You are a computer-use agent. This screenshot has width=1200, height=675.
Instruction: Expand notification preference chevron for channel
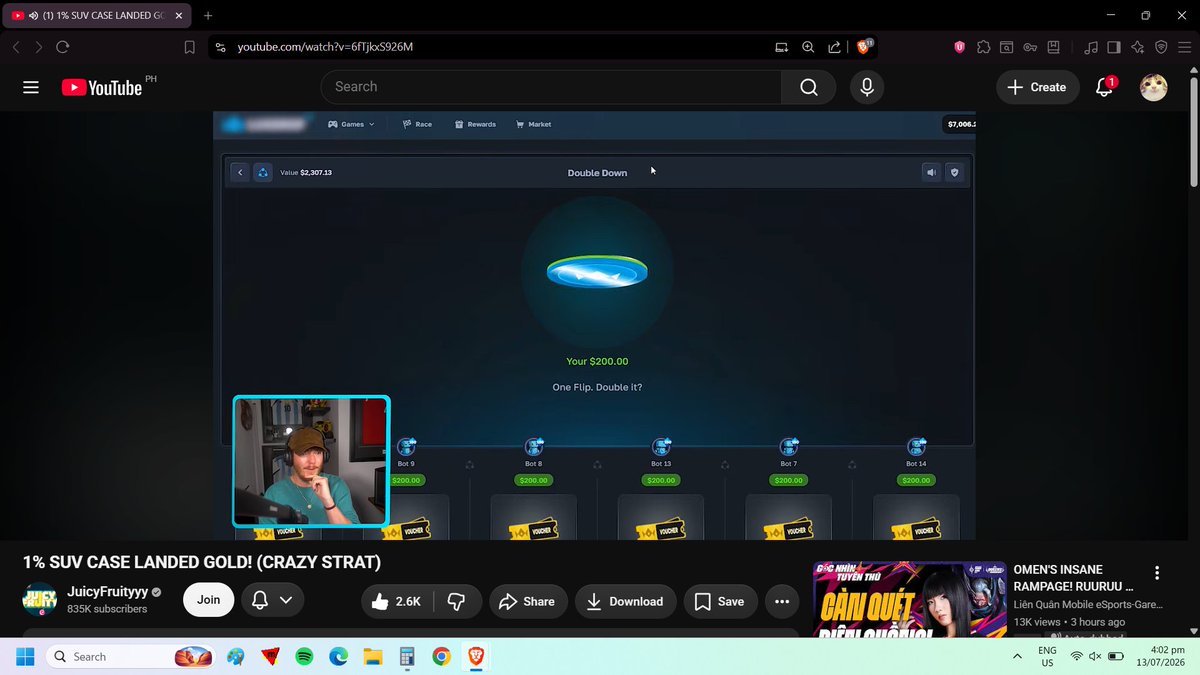(286, 600)
